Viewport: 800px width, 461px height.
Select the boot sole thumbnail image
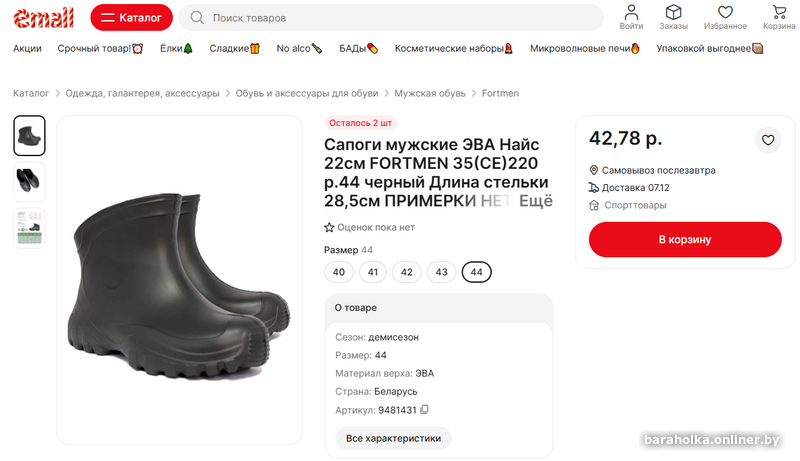(x=29, y=182)
